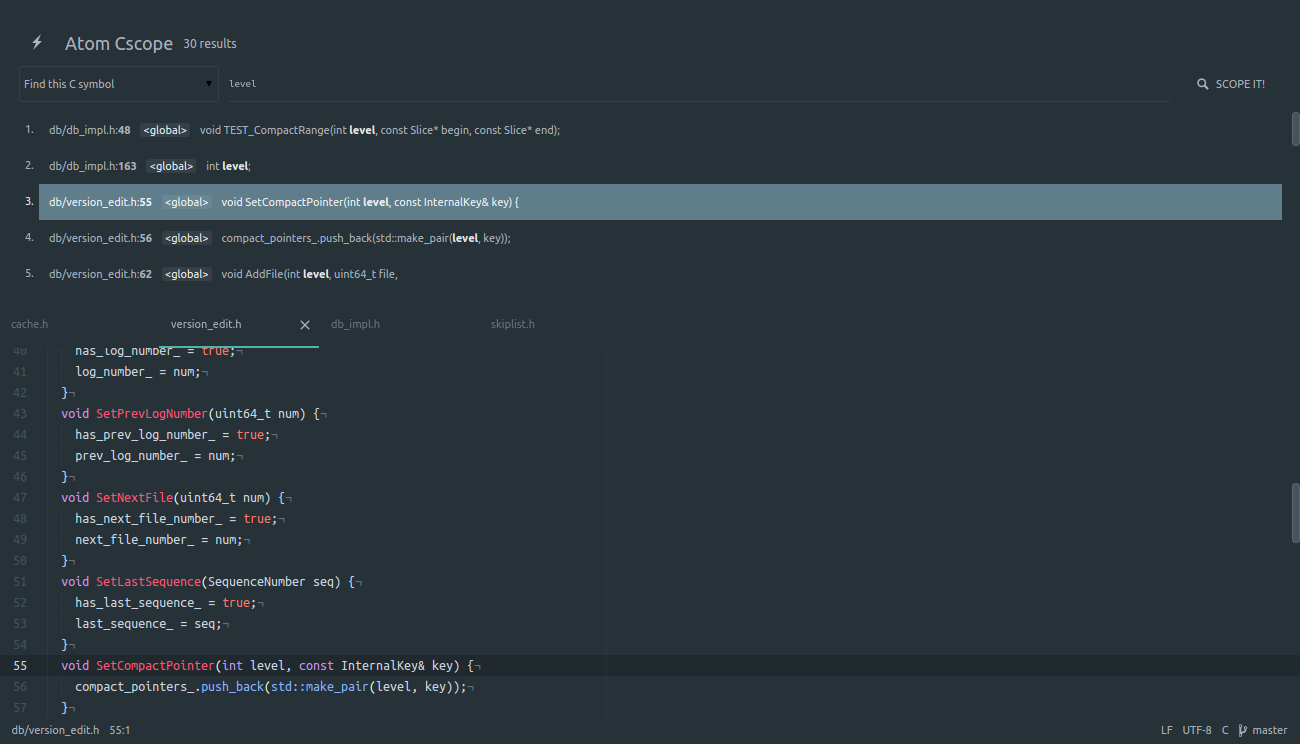Open result 1 db/db_impl.h:48 TEST_CompactRange
This screenshot has width=1300, height=744.
click(x=660, y=130)
